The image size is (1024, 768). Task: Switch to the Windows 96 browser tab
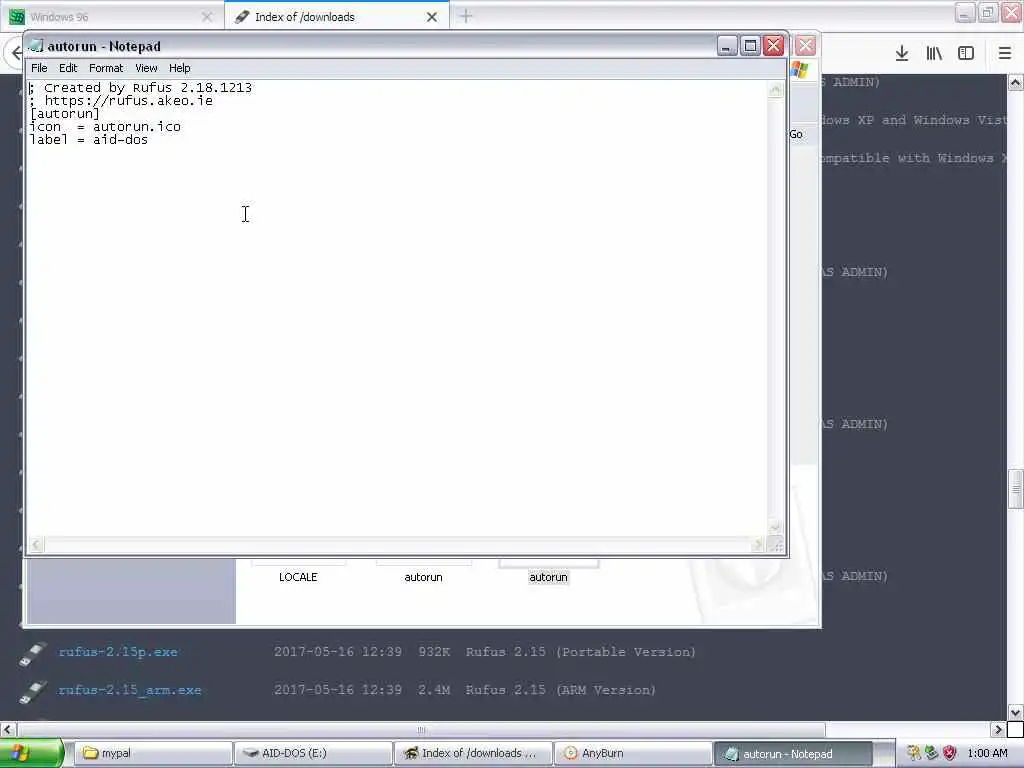click(111, 16)
